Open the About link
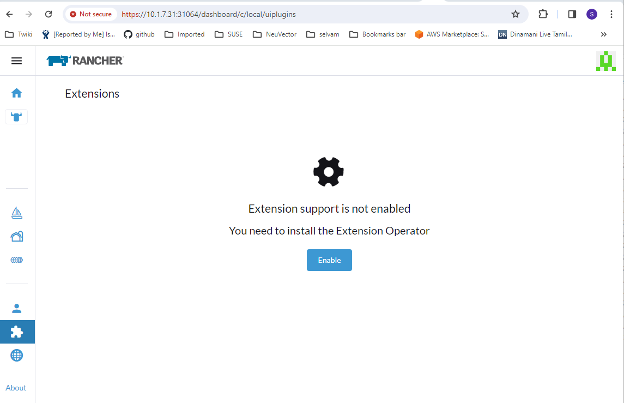Viewport: 624px width, 404px height. coord(16,387)
